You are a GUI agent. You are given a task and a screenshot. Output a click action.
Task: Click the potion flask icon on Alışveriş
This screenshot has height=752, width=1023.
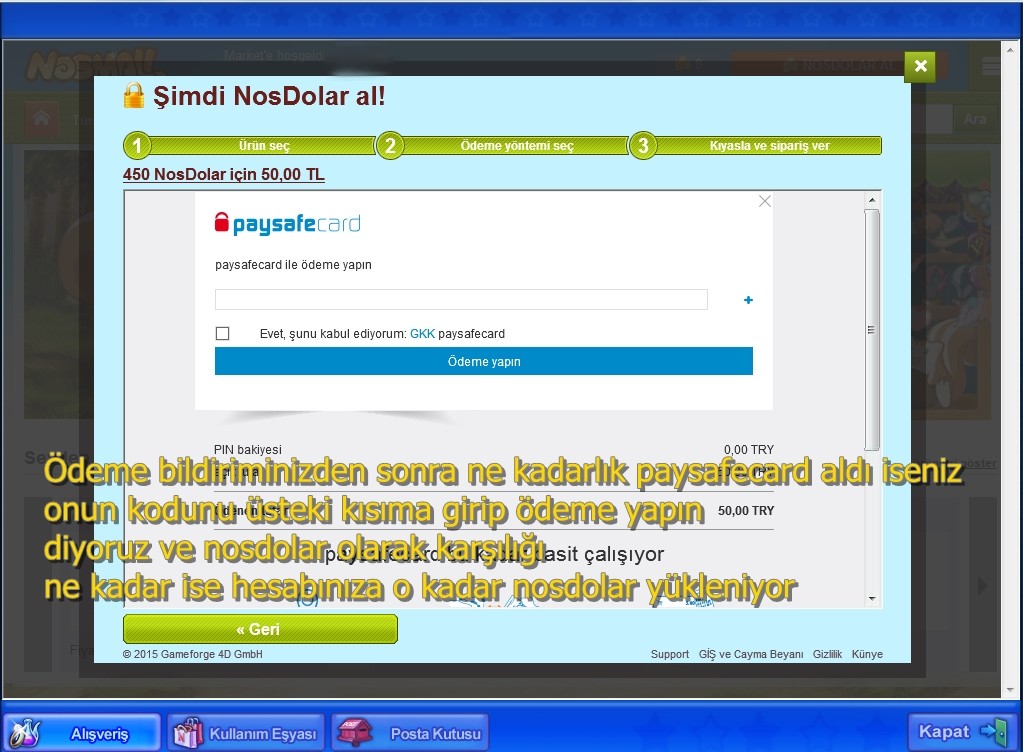[25, 733]
